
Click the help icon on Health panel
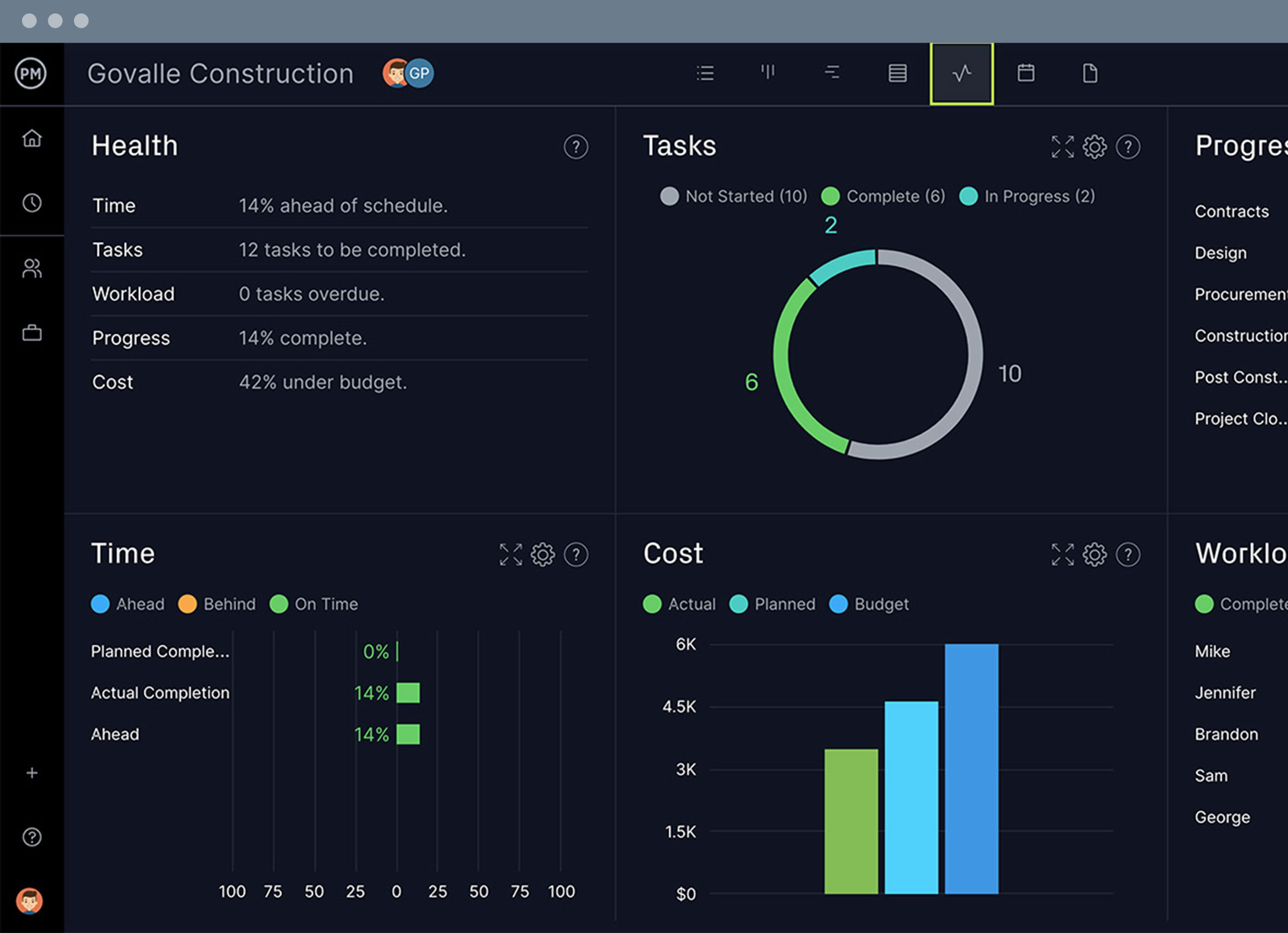[574, 148]
